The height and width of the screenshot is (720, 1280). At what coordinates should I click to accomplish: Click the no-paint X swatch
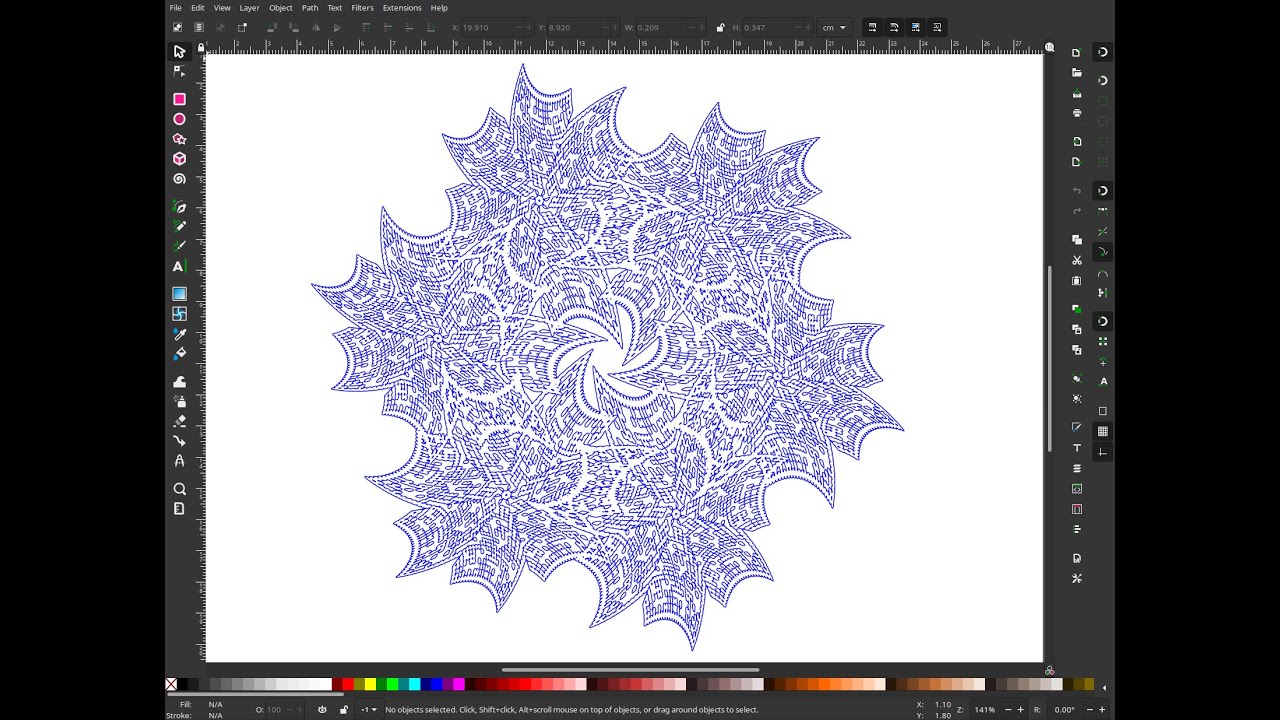[171, 685]
